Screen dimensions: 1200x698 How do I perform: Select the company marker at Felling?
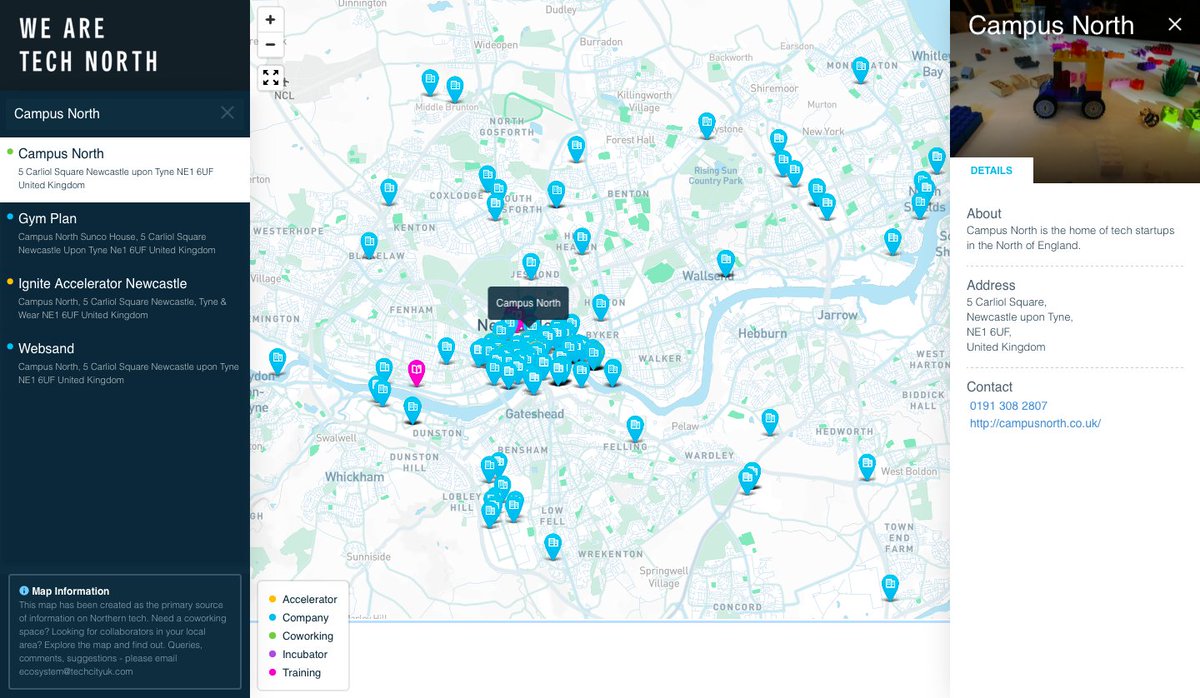[x=636, y=430]
